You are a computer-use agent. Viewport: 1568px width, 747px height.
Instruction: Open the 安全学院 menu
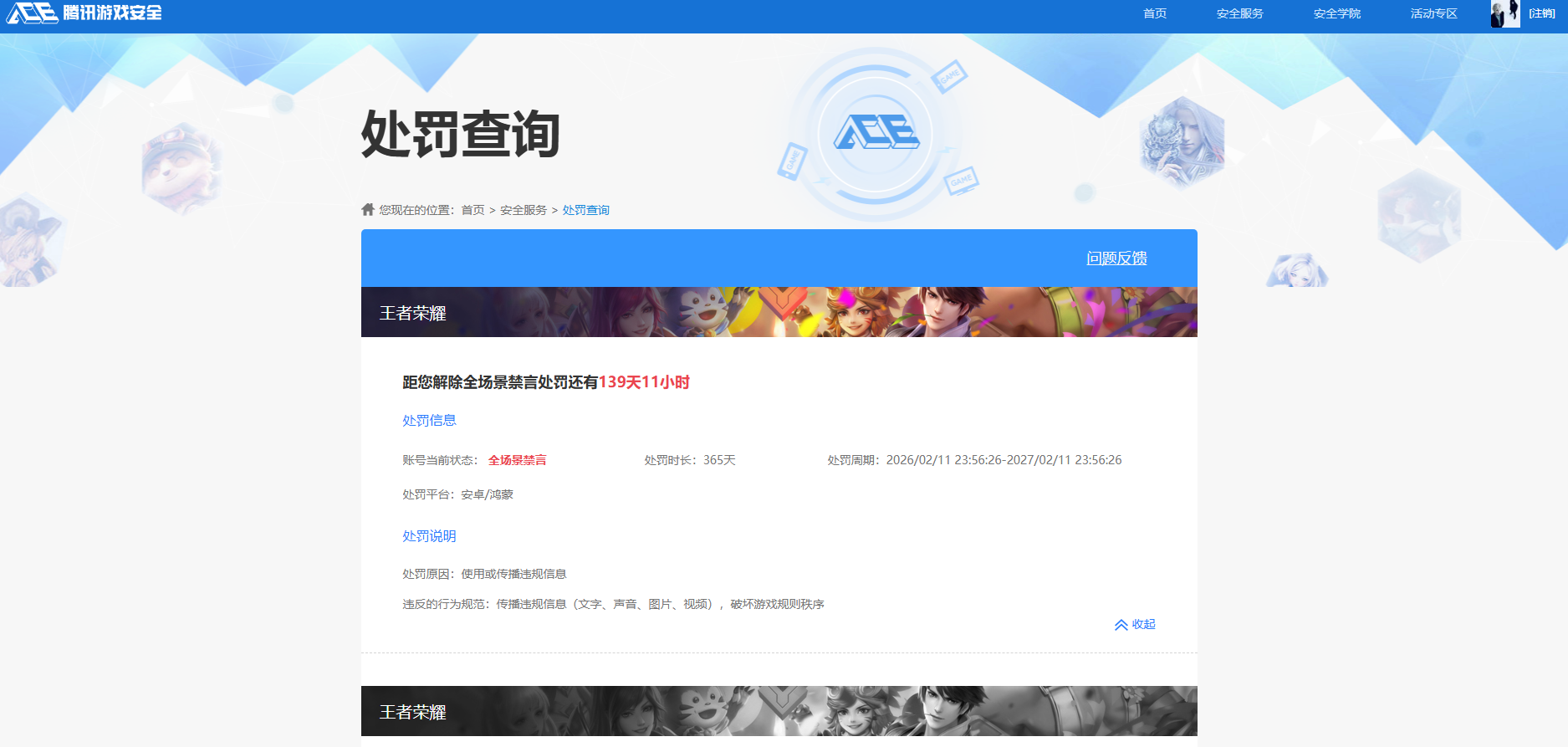(1336, 13)
